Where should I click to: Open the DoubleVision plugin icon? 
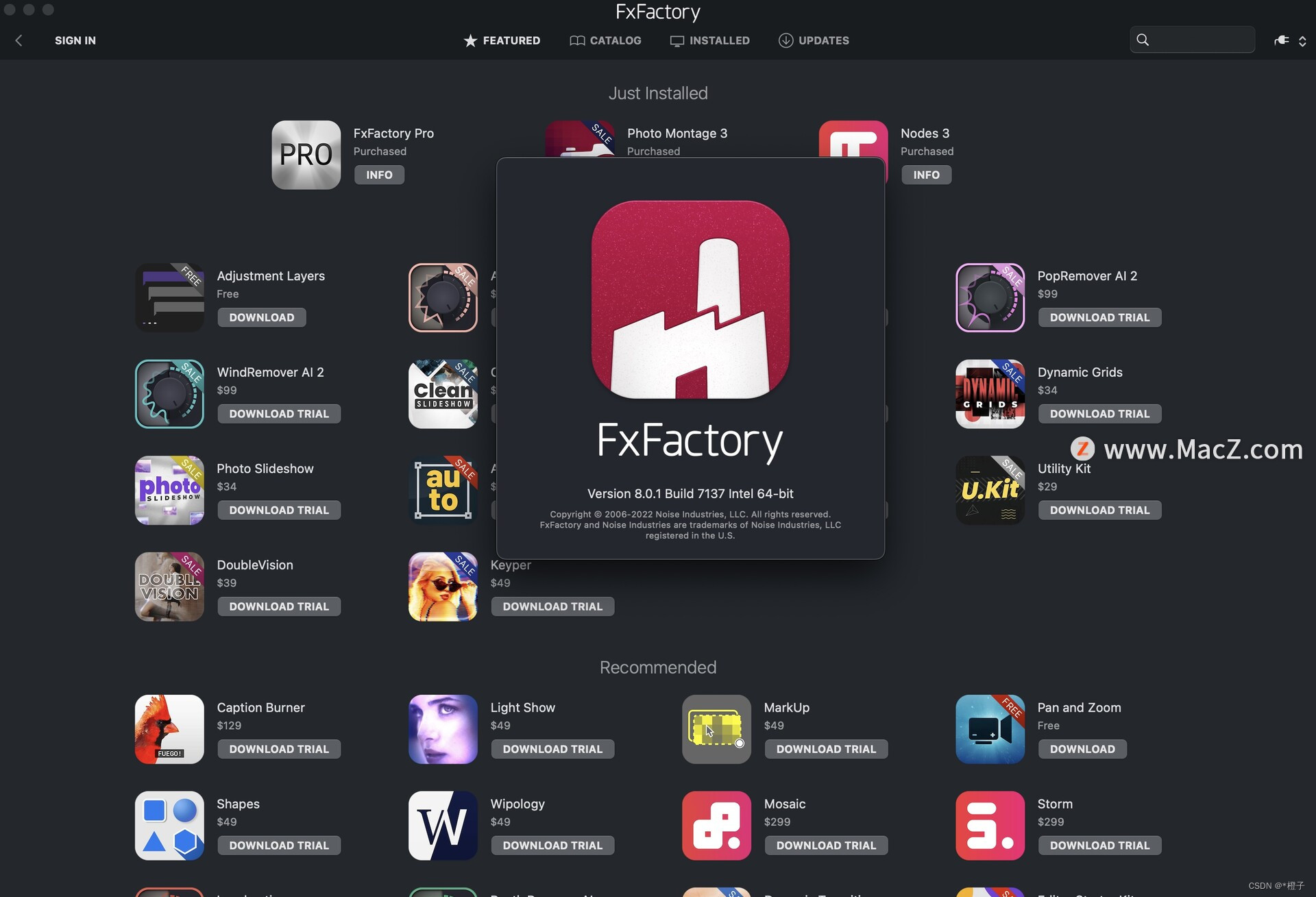pyautogui.click(x=169, y=587)
